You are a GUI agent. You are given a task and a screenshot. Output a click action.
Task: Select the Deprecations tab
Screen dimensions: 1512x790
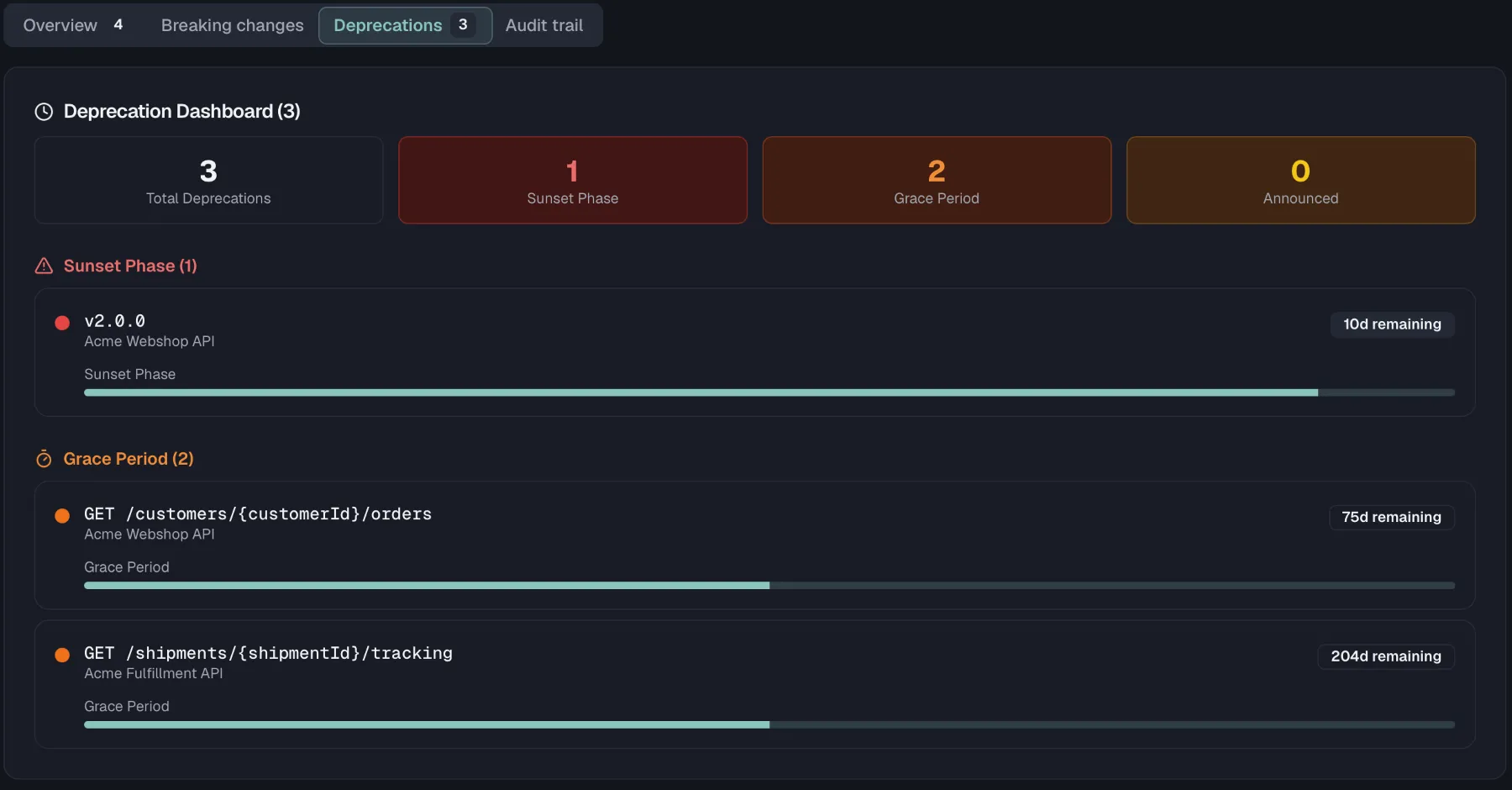[405, 25]
